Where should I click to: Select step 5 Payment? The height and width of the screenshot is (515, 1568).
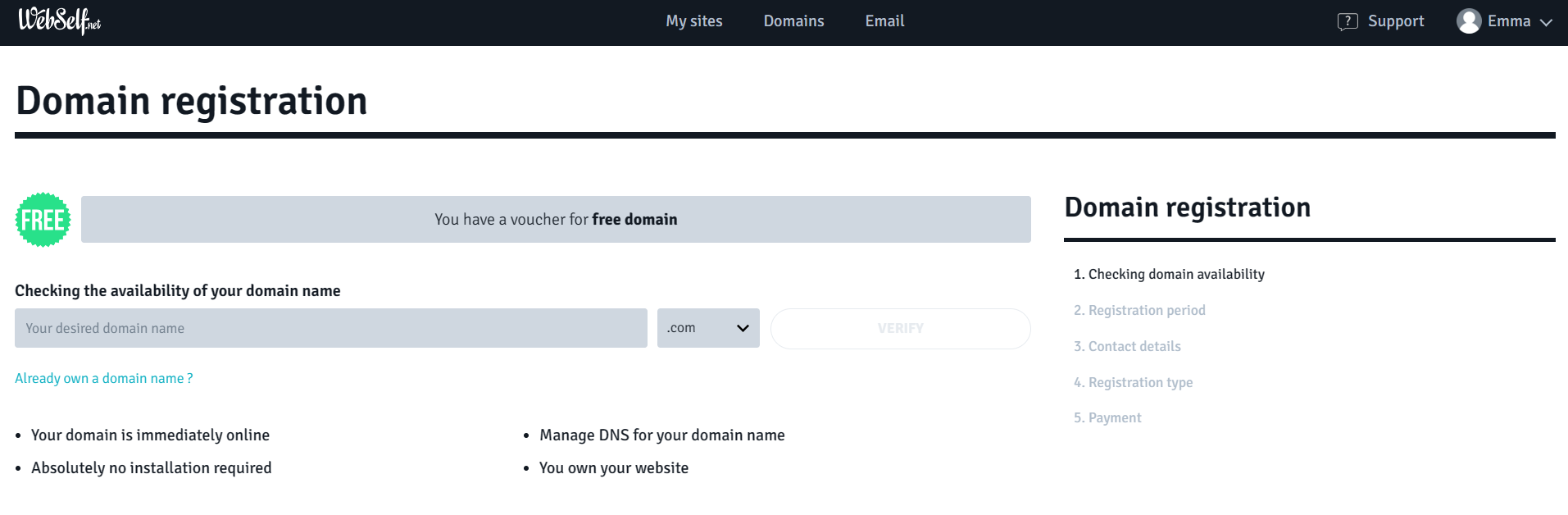pyautogui.click(x=1107, y=417)
